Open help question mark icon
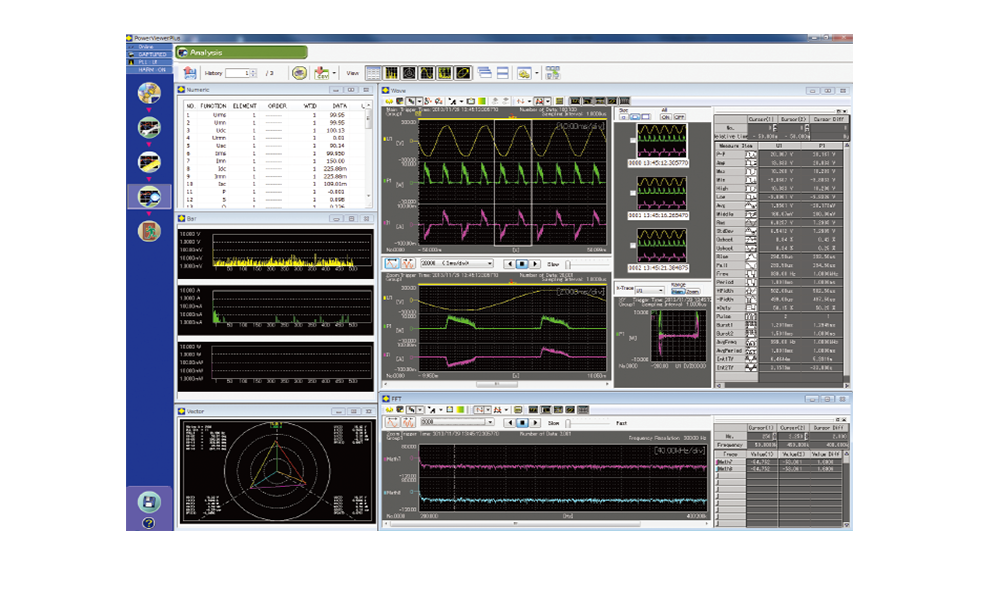Viewport: 981px width, 591px height. pyautogui.click(x=148, y=523)
